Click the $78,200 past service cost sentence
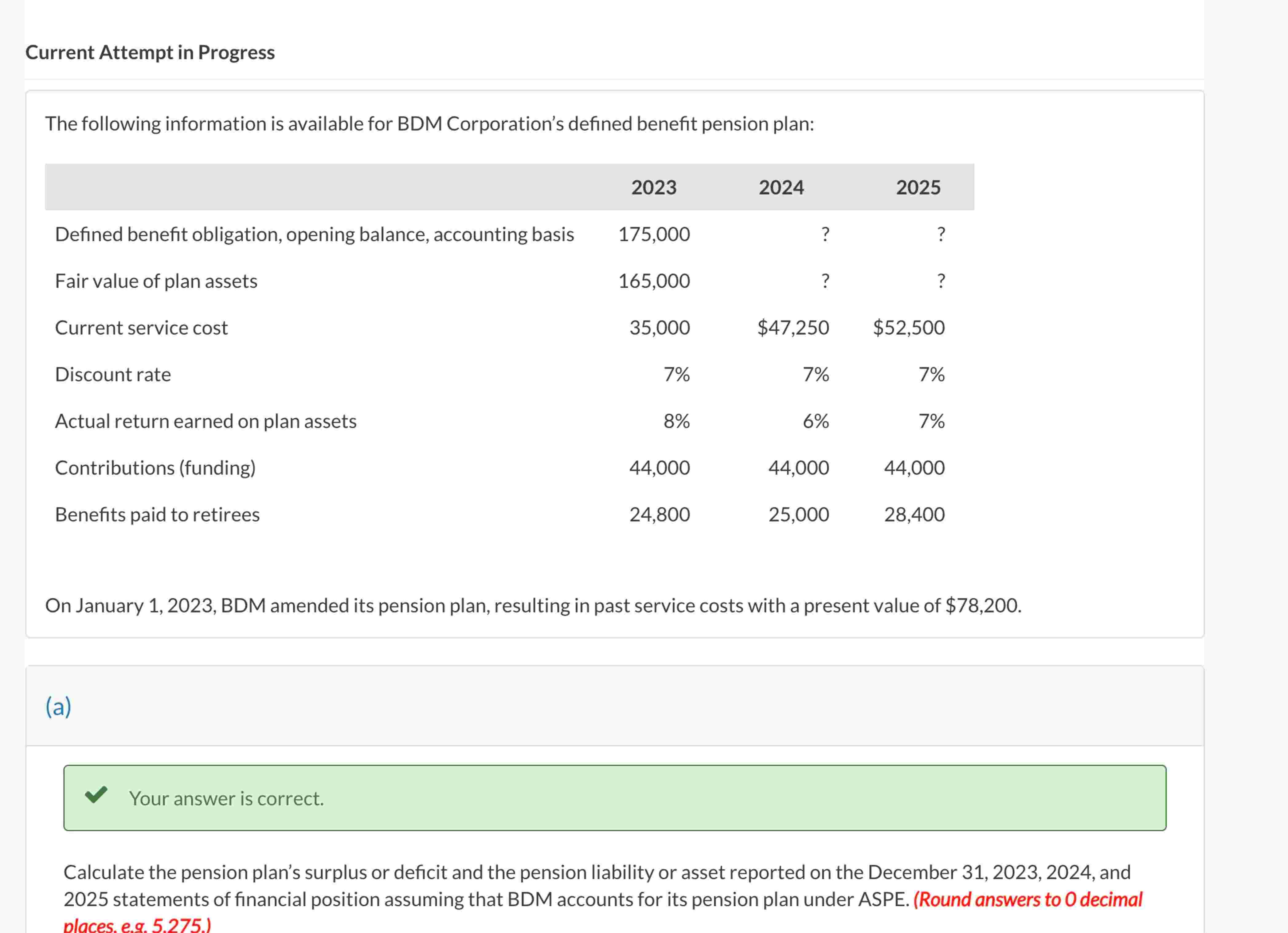The height and width of the screenshot is (933, 1288). pos(533,606)
